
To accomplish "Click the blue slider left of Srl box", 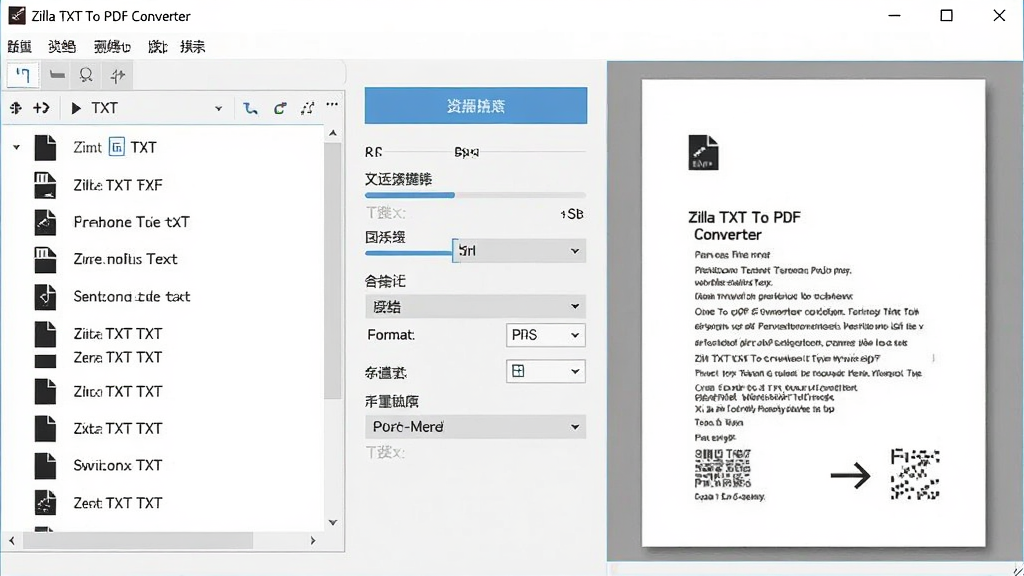I will [409, 253].
